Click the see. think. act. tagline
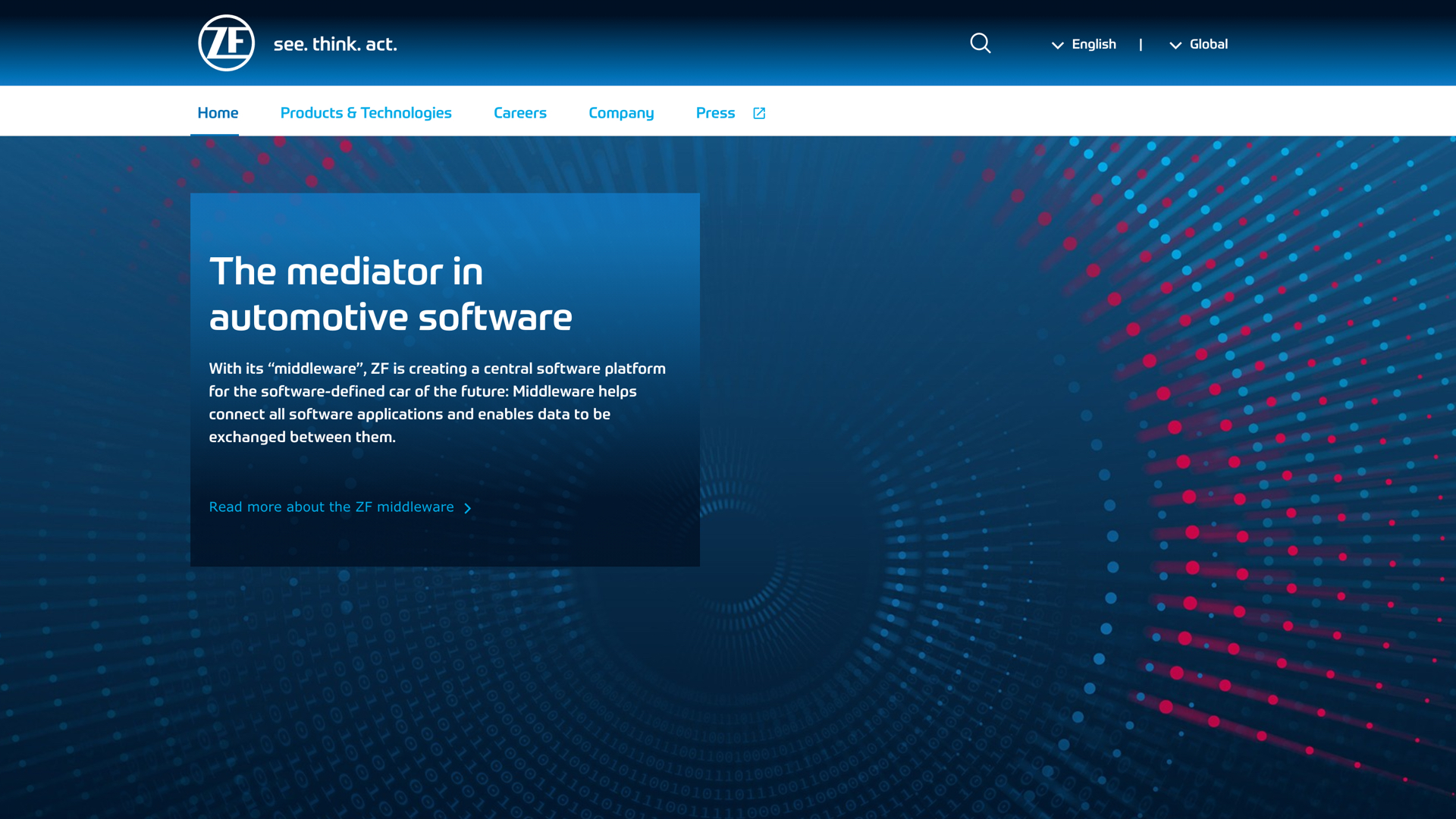 pos(335,44)
